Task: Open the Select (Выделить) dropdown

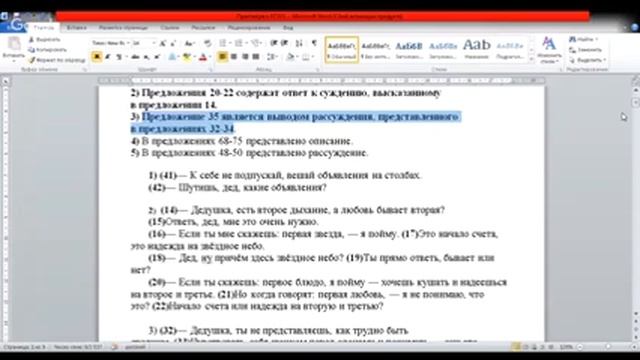Action: point(587,60)
